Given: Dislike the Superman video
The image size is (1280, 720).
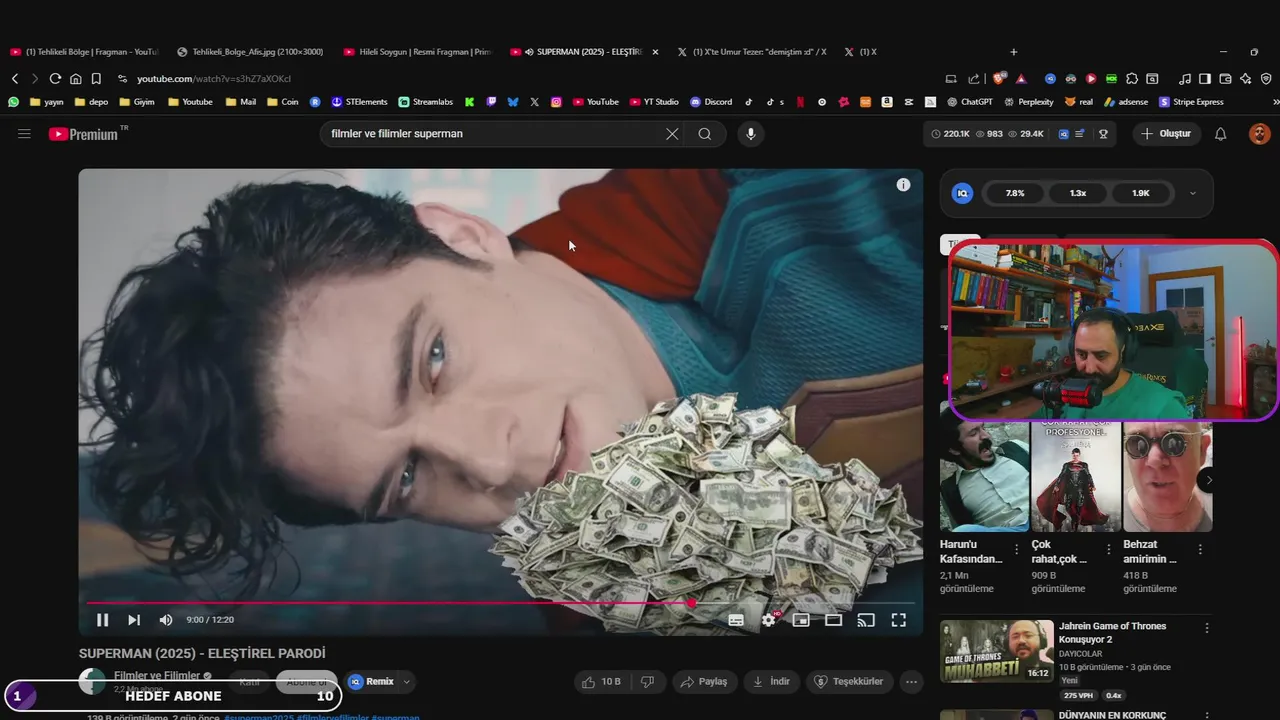Looking at the screenshot, I should click(x=647, y=682).
